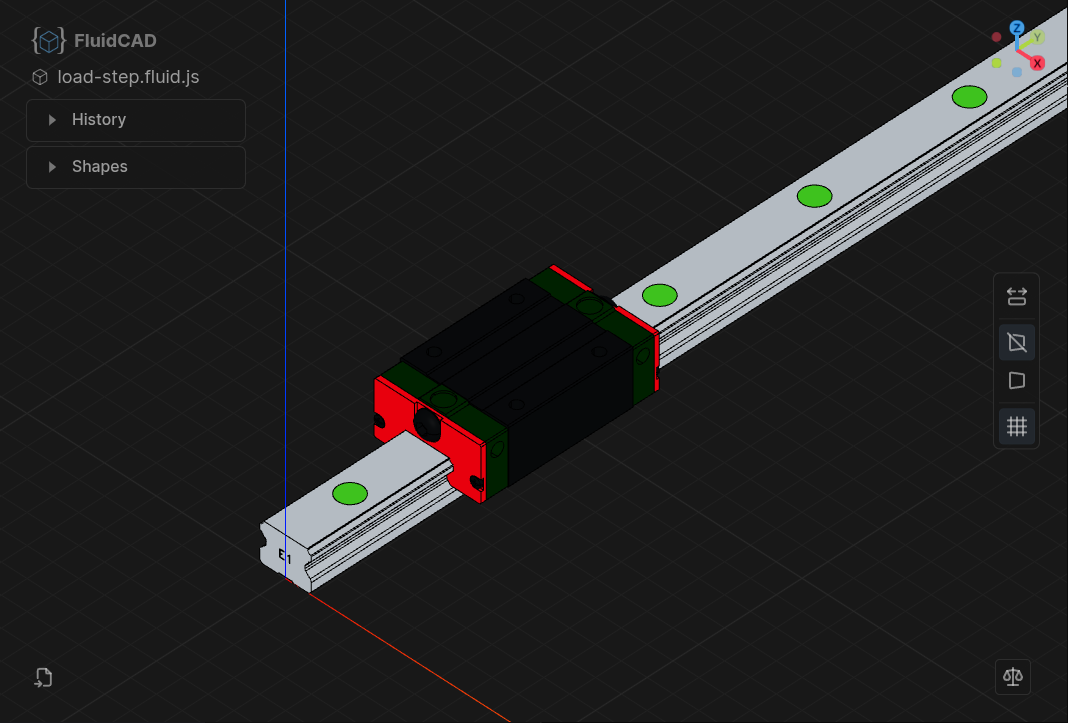Click the grid display icon in right toolbar
The image size is (1068, 723).
pyautogui.click(x=1017, y=426)
